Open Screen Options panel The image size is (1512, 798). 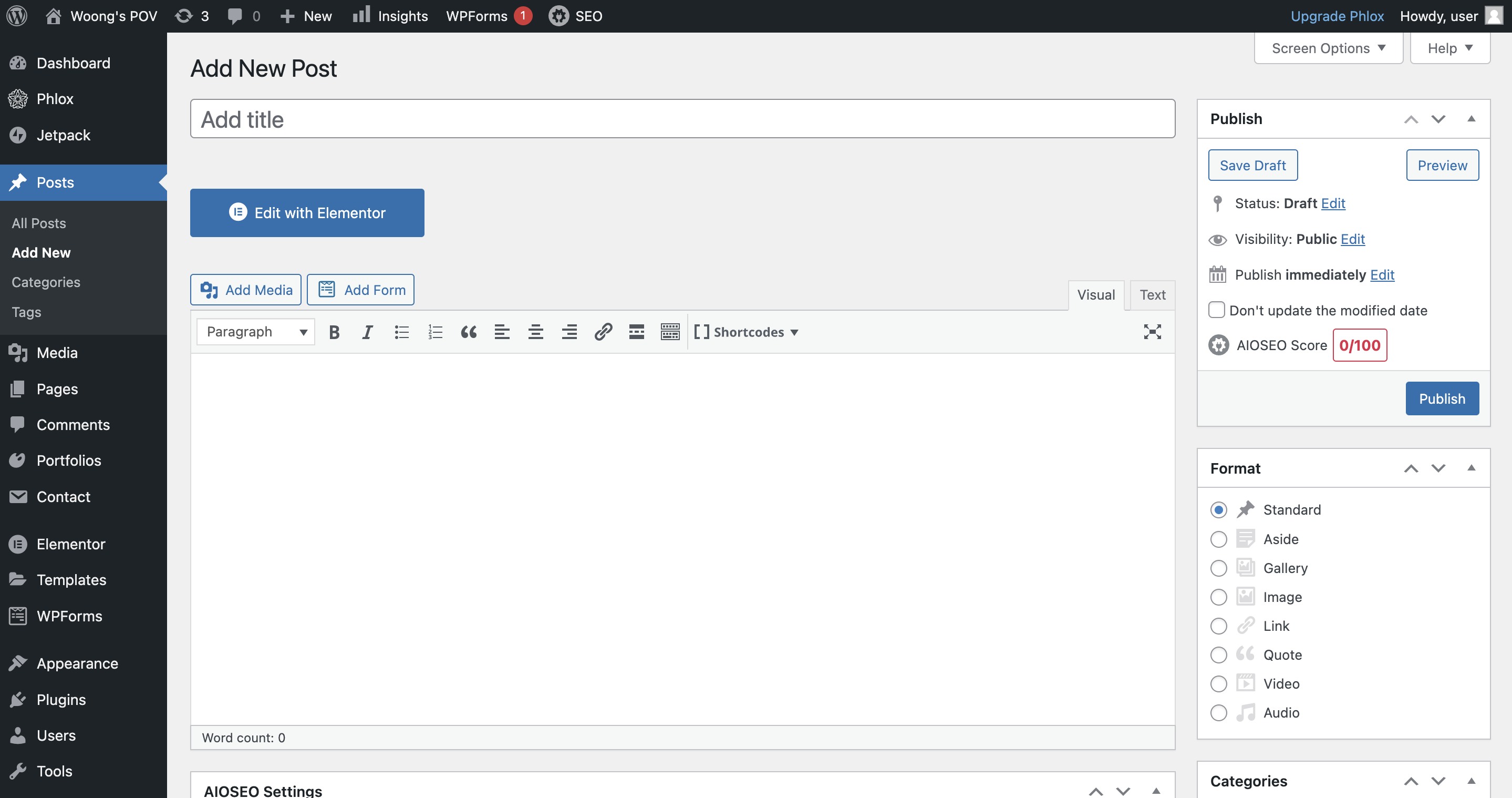point(1328,48)
